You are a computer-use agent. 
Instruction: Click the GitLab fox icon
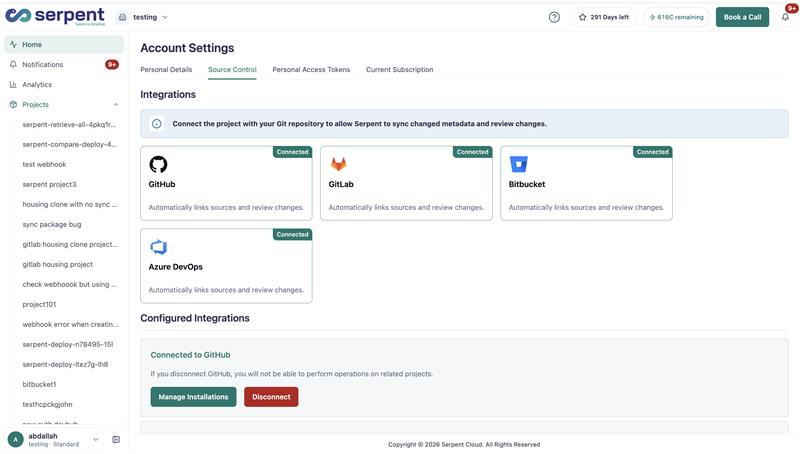click(338, 164)
